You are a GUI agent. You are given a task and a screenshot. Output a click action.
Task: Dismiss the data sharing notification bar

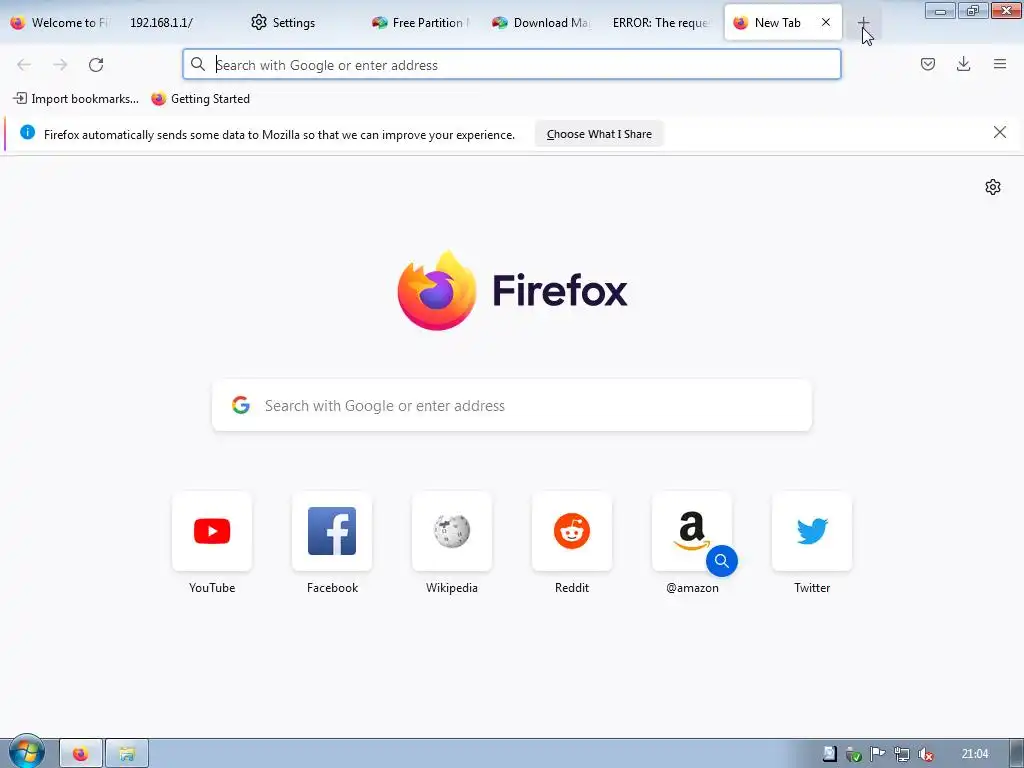(1000, 133)
